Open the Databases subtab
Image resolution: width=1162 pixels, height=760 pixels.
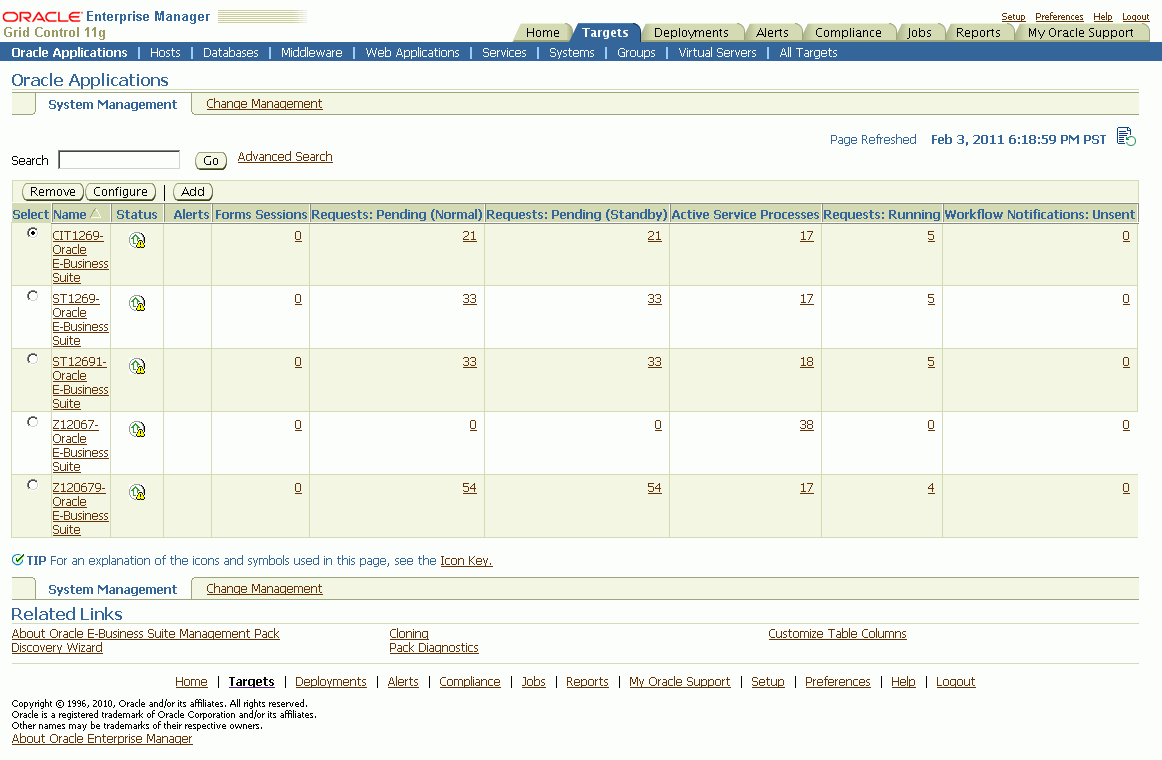(x=230, y=53)
